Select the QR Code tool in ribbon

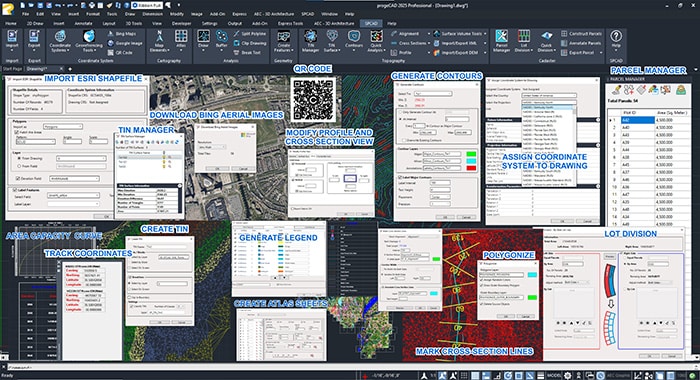(x=120, y=52)
